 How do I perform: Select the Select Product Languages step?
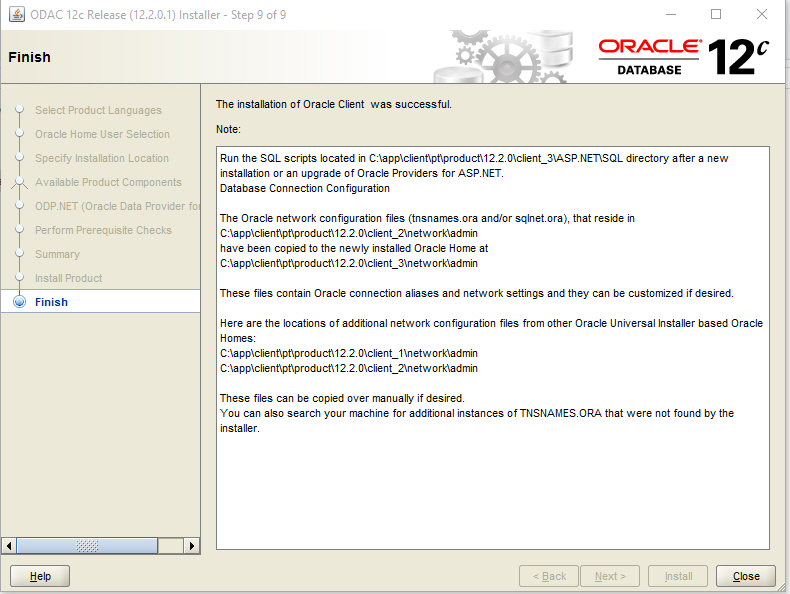(x=98, y=110)
